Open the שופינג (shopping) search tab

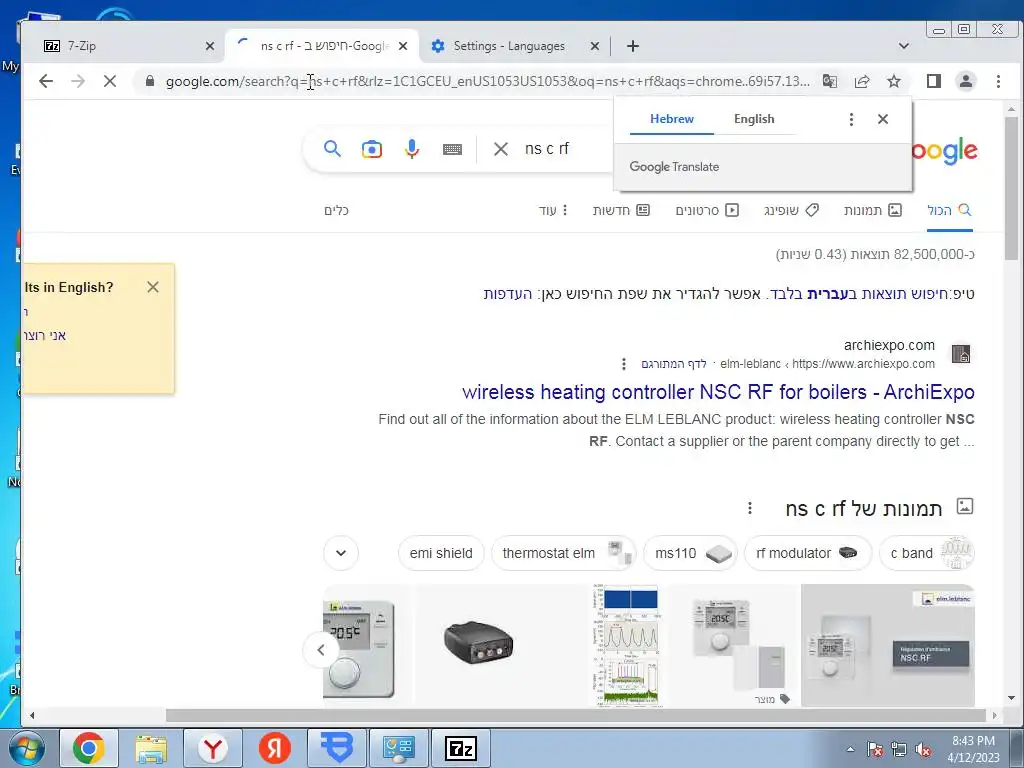(x=792, y=210)
